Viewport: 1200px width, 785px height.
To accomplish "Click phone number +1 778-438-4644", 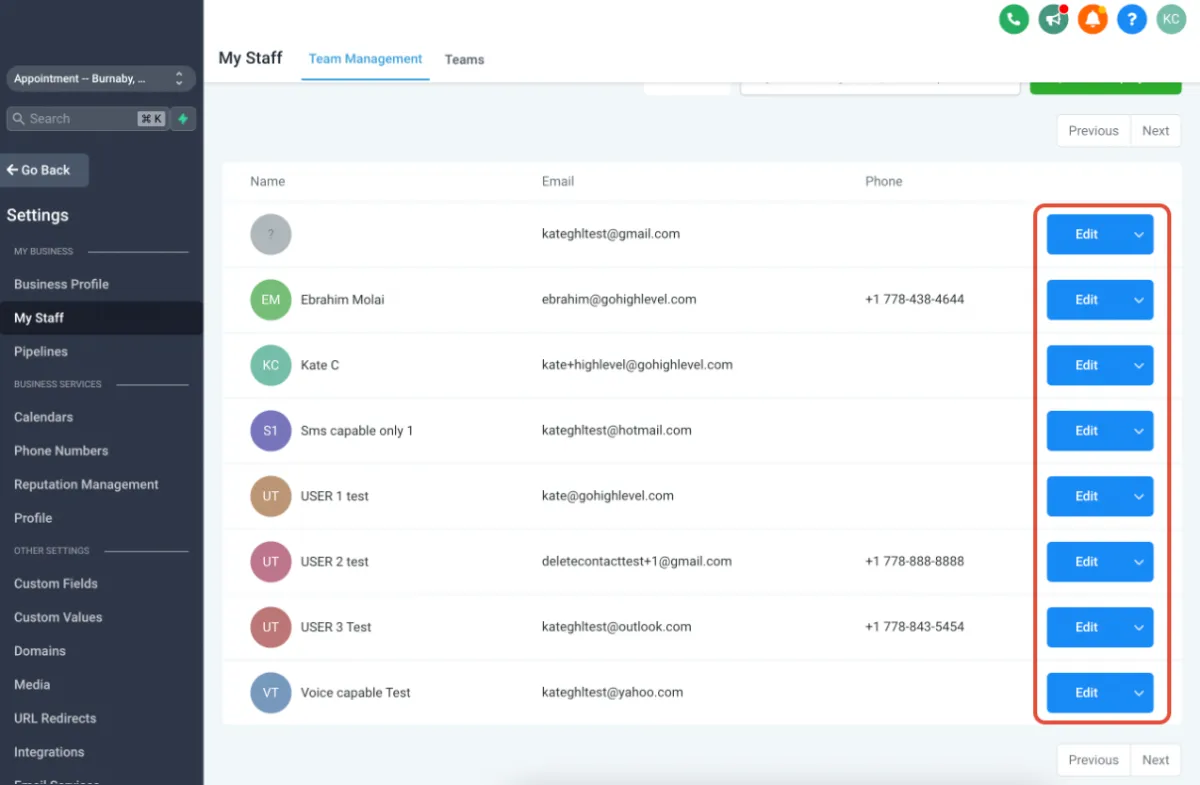I will [914, 299].
